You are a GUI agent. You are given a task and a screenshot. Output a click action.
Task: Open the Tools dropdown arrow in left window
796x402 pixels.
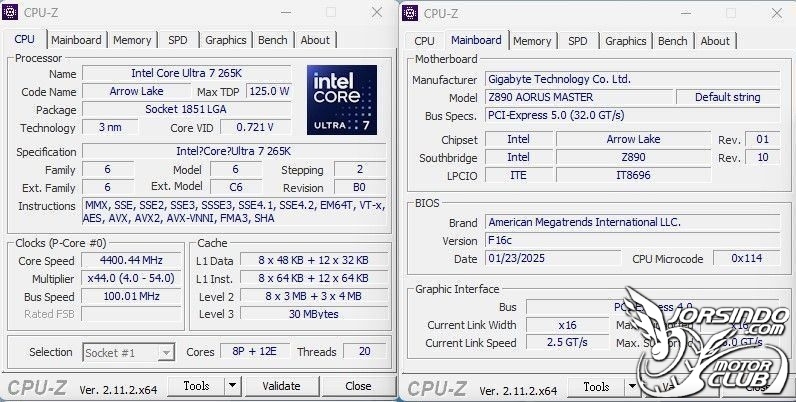(233, 386)
